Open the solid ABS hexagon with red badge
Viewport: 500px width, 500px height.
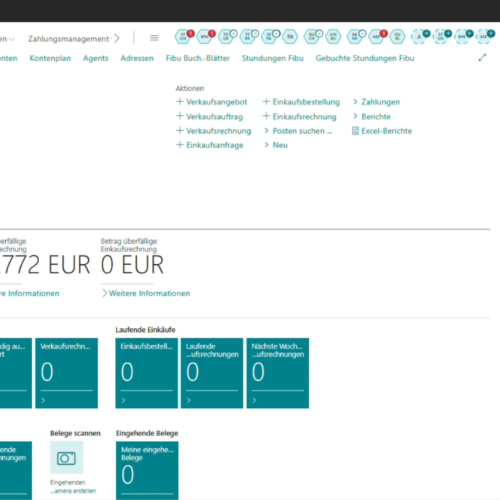click(376, 37)
